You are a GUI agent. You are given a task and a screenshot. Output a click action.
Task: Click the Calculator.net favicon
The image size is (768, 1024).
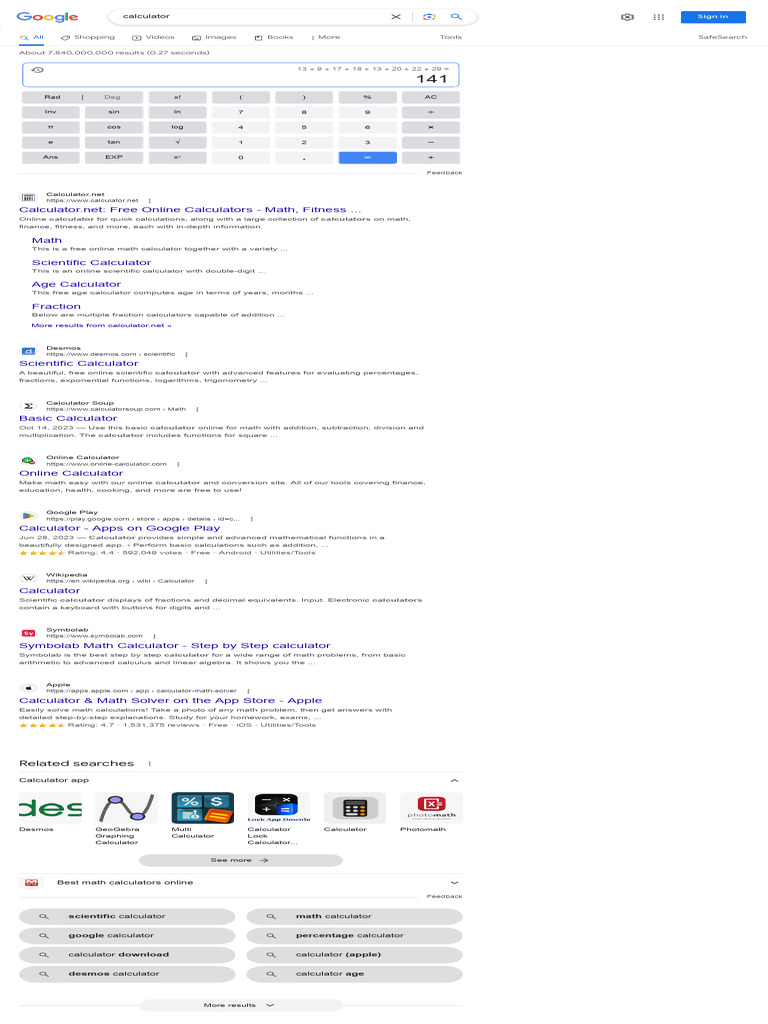28,197
